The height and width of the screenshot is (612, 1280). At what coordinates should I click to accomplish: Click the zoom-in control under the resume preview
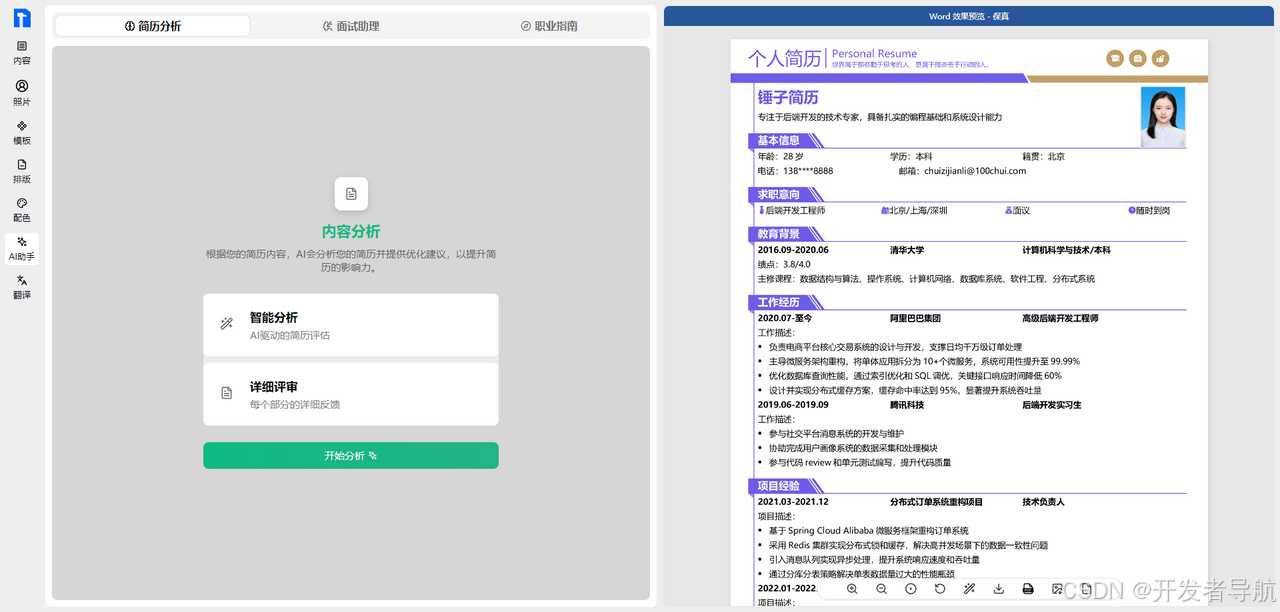(853, 589)
